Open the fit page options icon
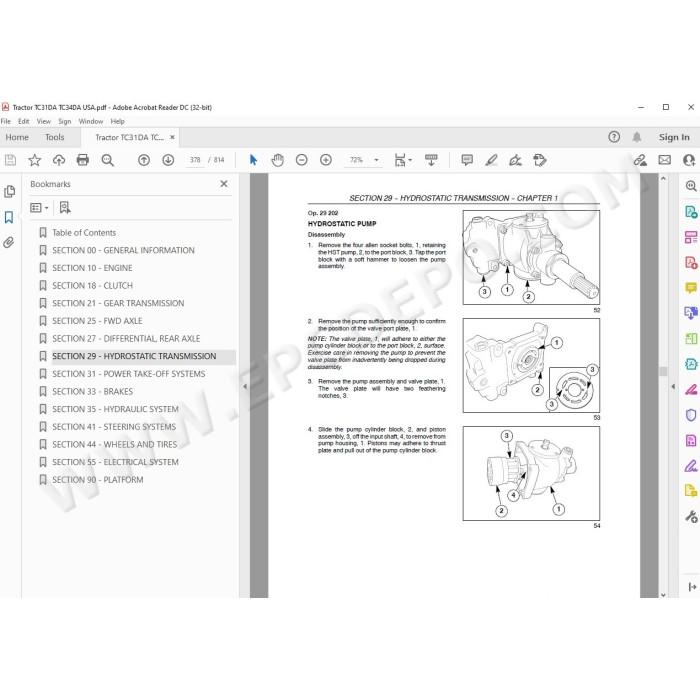Screen dimensions: 700x700 pyautogui.click(x=402, y=160)
